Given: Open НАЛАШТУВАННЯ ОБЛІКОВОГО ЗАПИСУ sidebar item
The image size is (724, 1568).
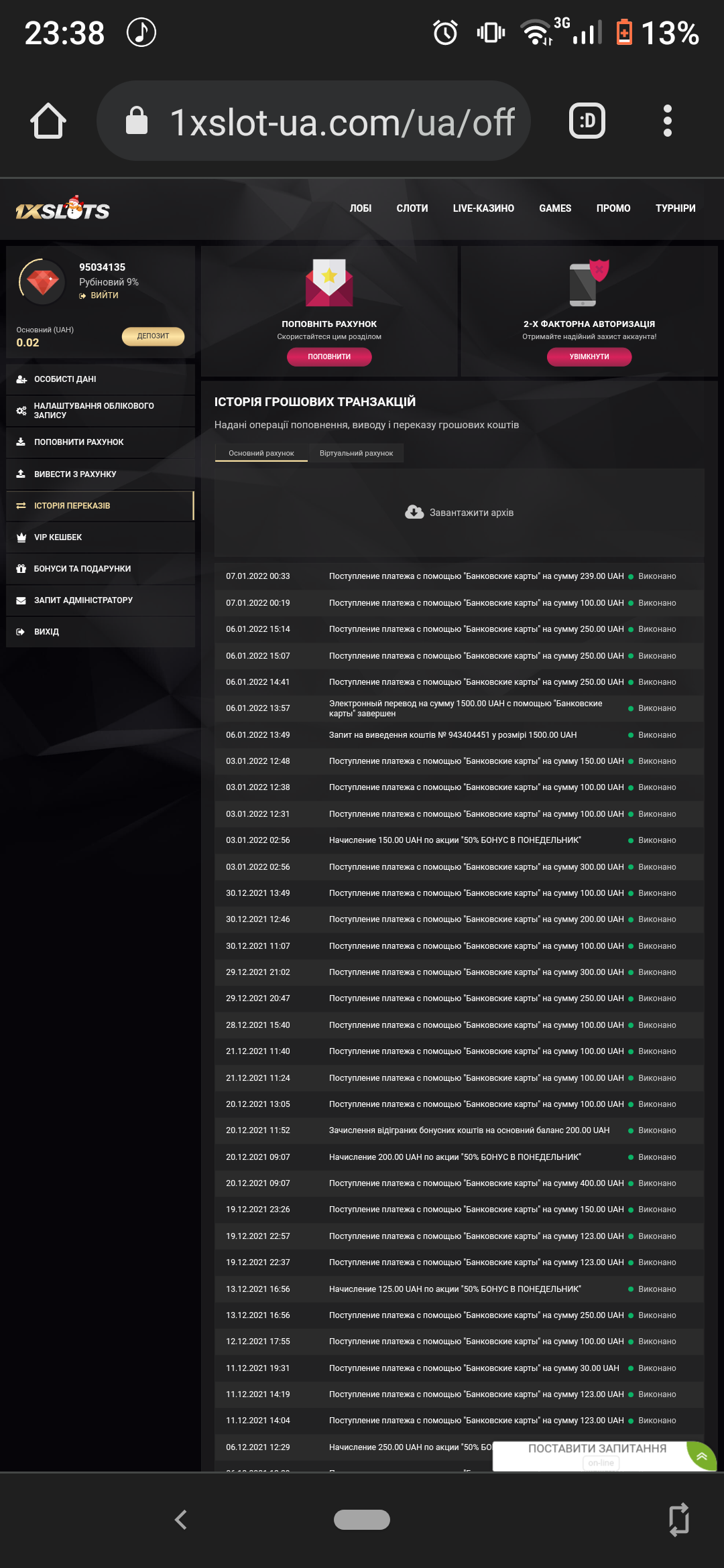Looking at the screenshot, I should (x=101, y=411).
